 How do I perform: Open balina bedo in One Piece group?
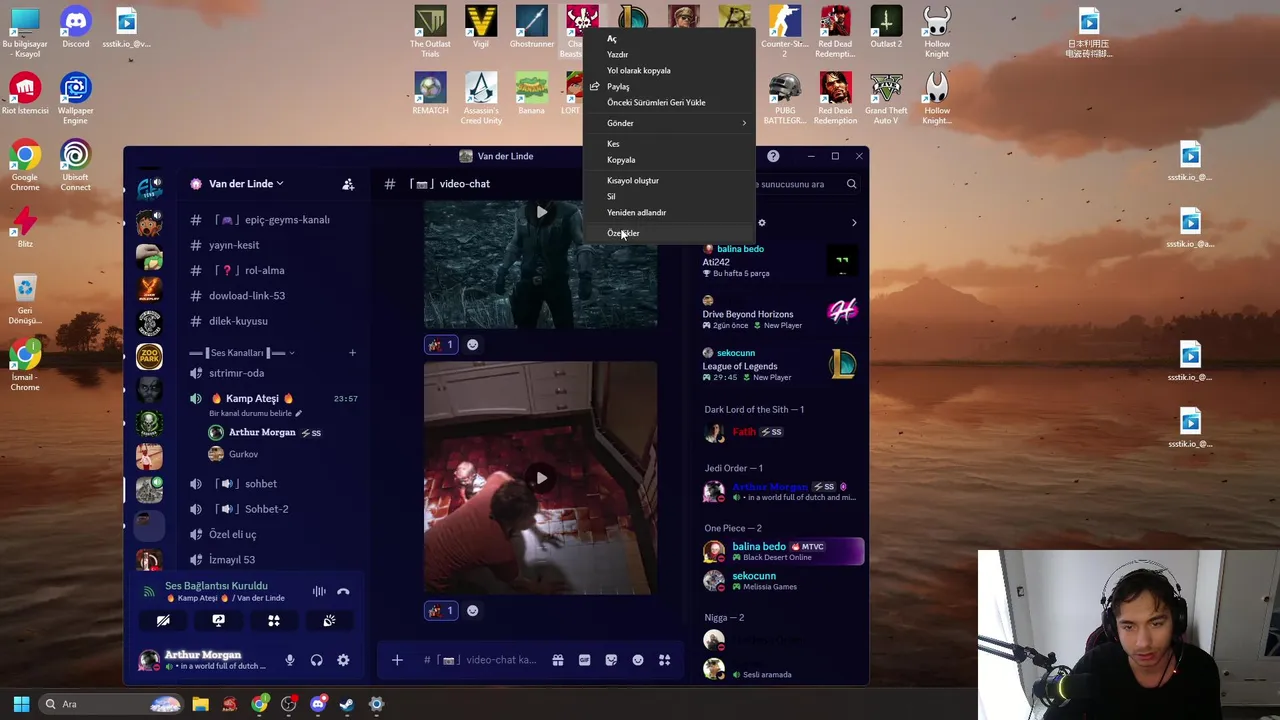tap(782, 551)
